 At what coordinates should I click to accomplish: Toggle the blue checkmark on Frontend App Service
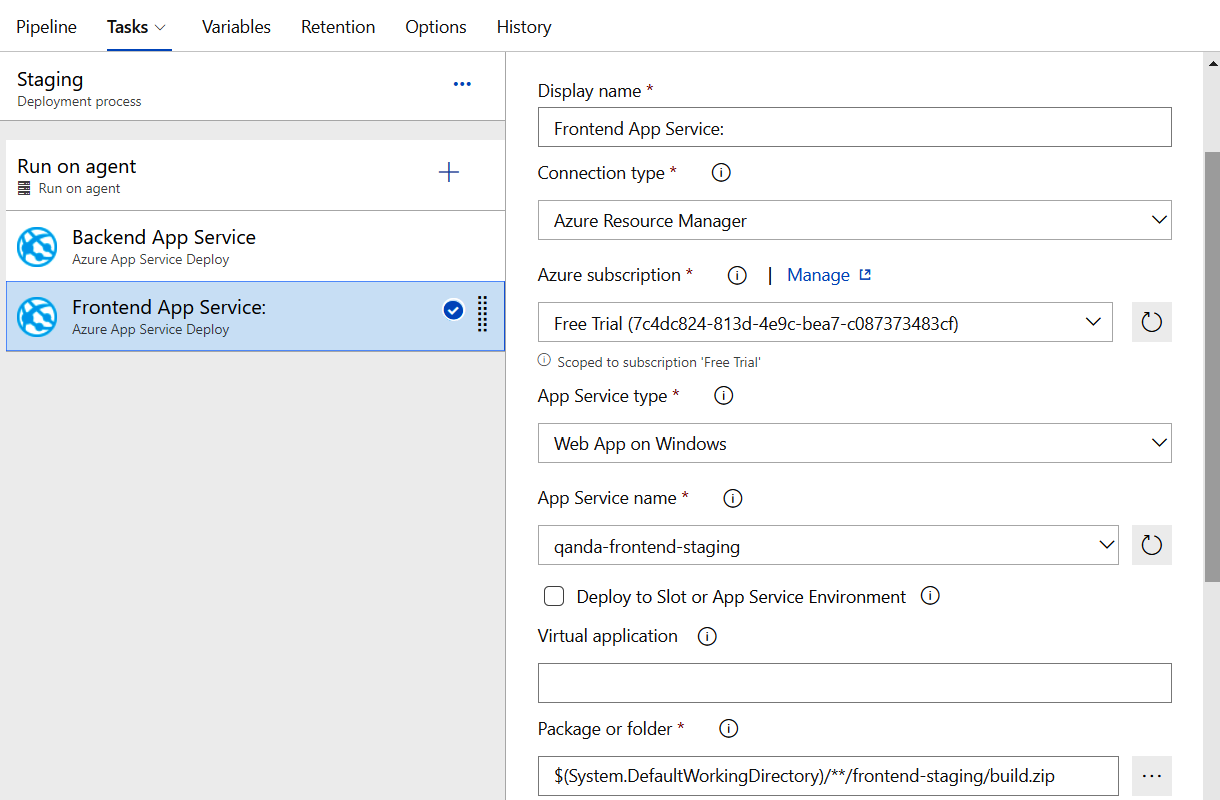[x=453, y=310]
